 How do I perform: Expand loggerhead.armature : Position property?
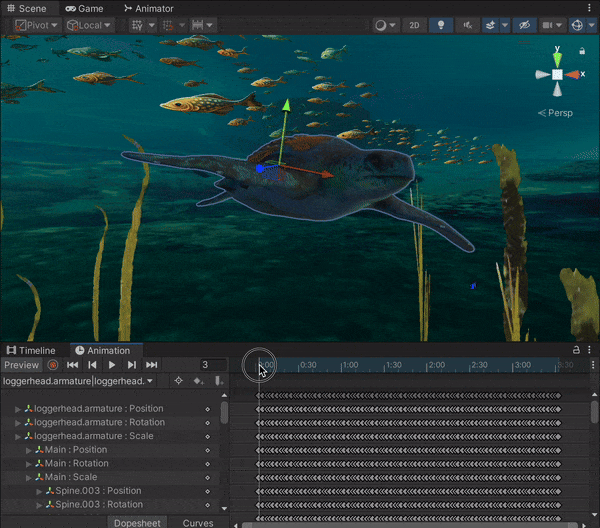coord(17,409)
